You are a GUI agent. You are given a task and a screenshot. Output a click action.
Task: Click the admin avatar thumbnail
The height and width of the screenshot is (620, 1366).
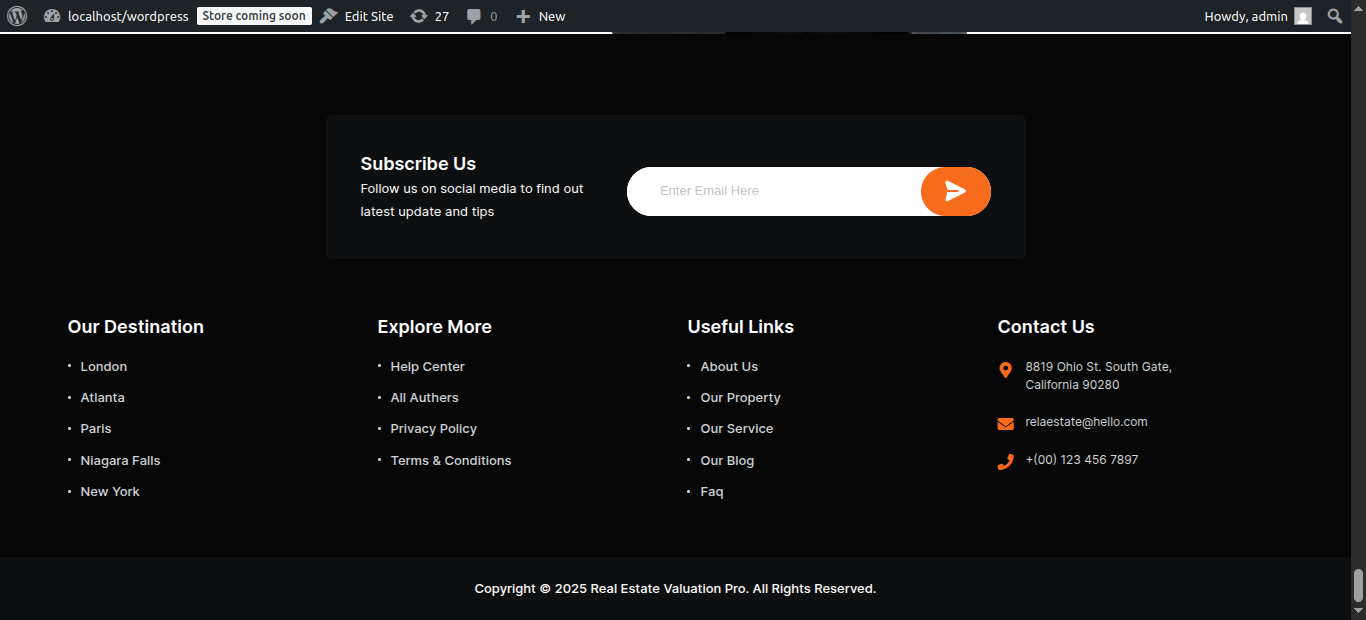pyautogui.click(x=1302, y=16)
